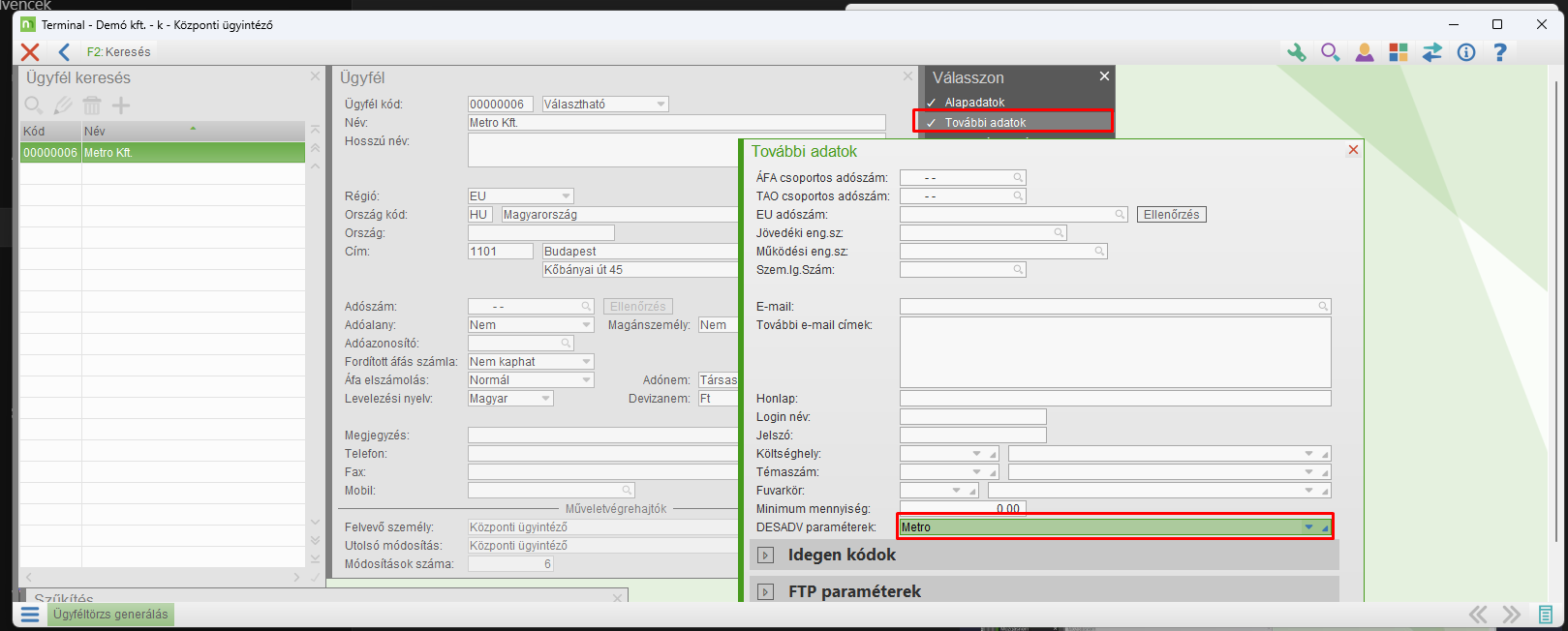The image size is (1568, 631).
Task: Click lookup icon in EU adószám field
Action: 1120,215
